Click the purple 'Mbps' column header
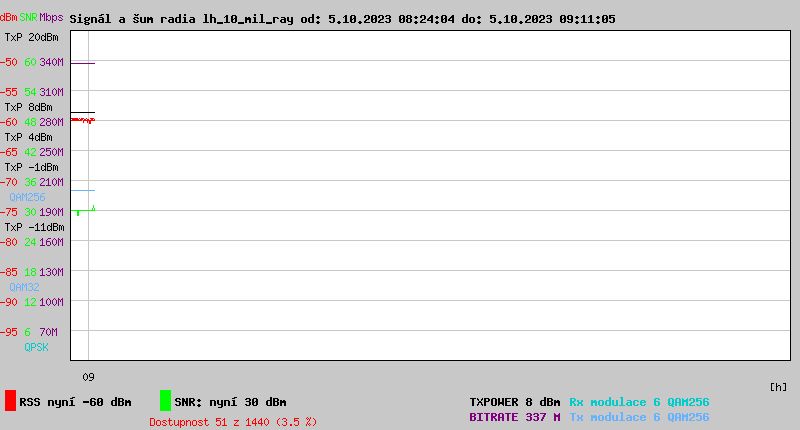This screenshot has height=430, width=800. click(52, 17)
